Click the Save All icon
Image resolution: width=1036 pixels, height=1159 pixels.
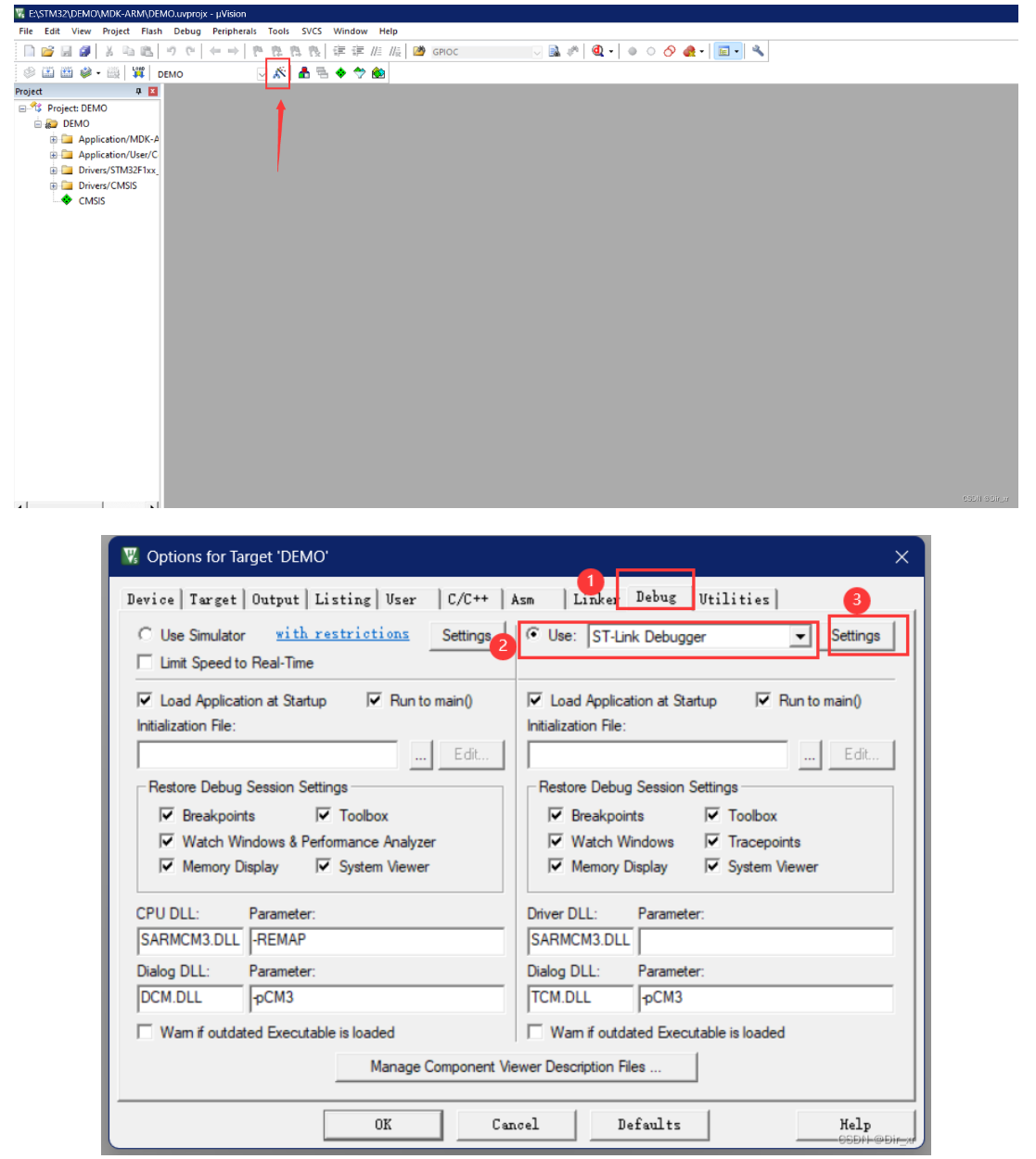[84, 51]
